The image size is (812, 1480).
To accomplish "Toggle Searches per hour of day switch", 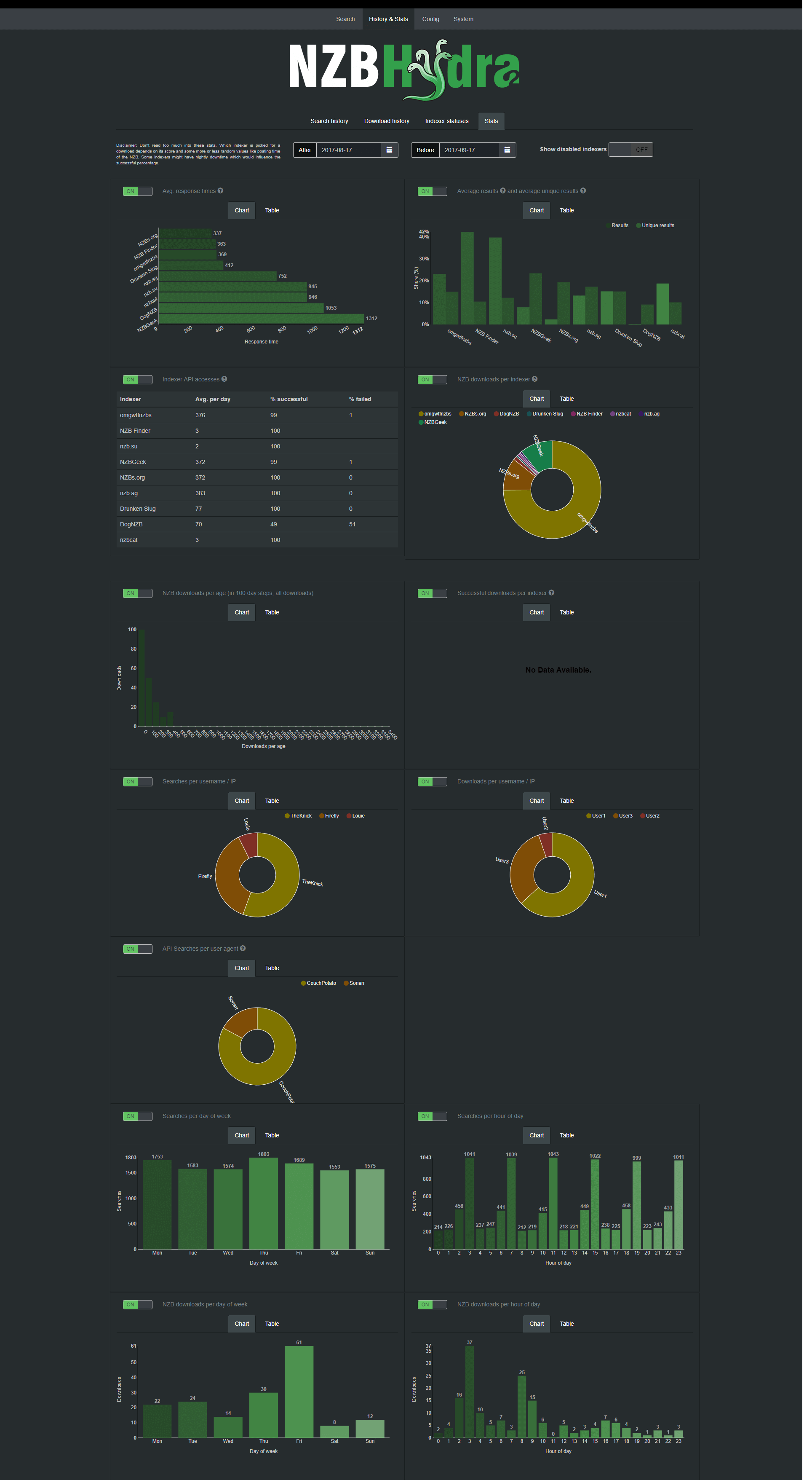I will (432, 1116).
